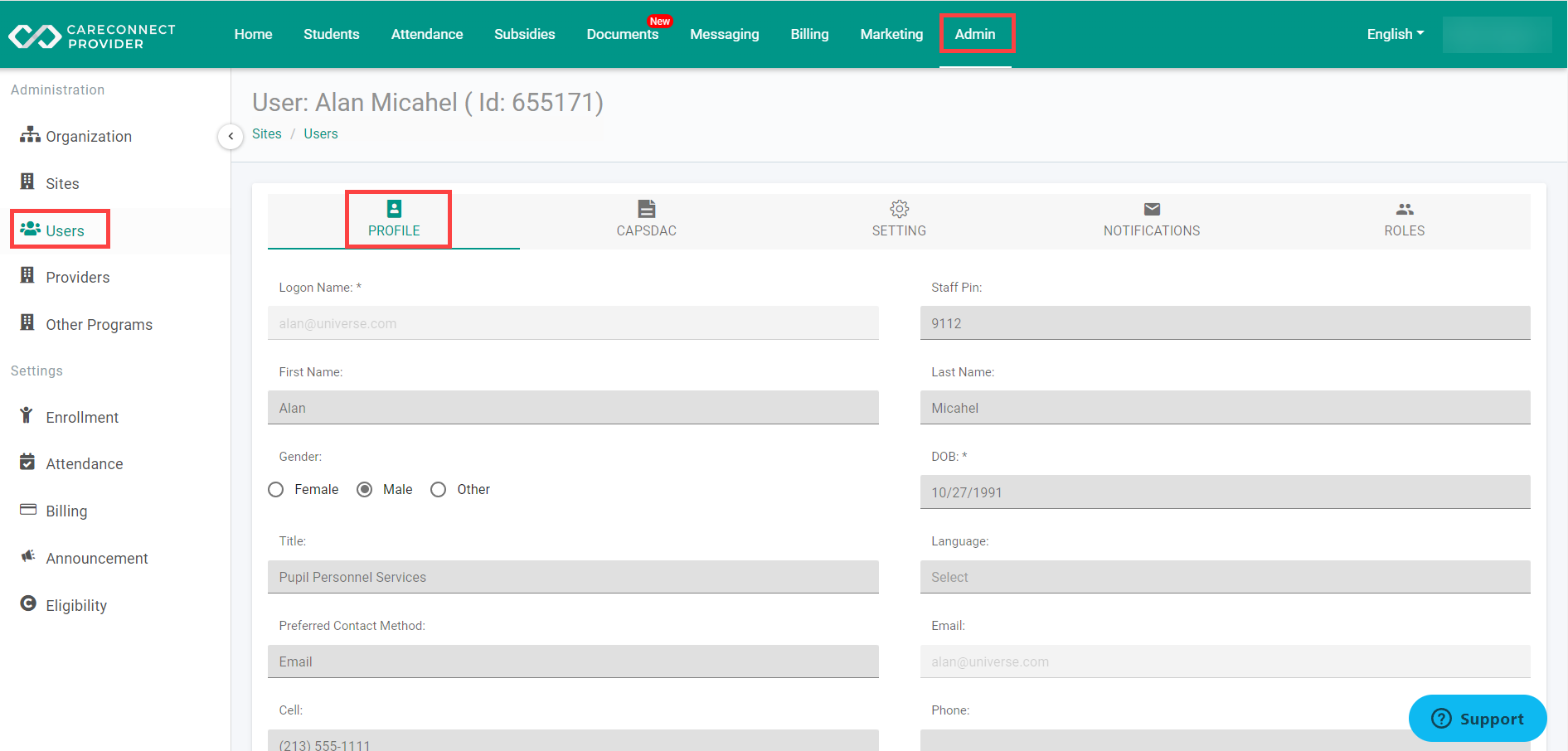Select the Other gender radio button
The width and height of the screenshot is (1568, 751).
point(439,490)
